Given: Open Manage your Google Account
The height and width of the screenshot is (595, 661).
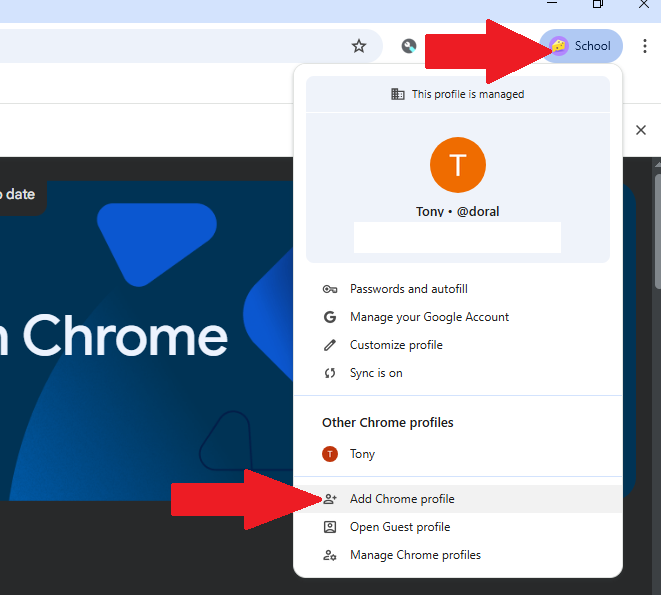Looking at the screenshot, I should point(429,317).
